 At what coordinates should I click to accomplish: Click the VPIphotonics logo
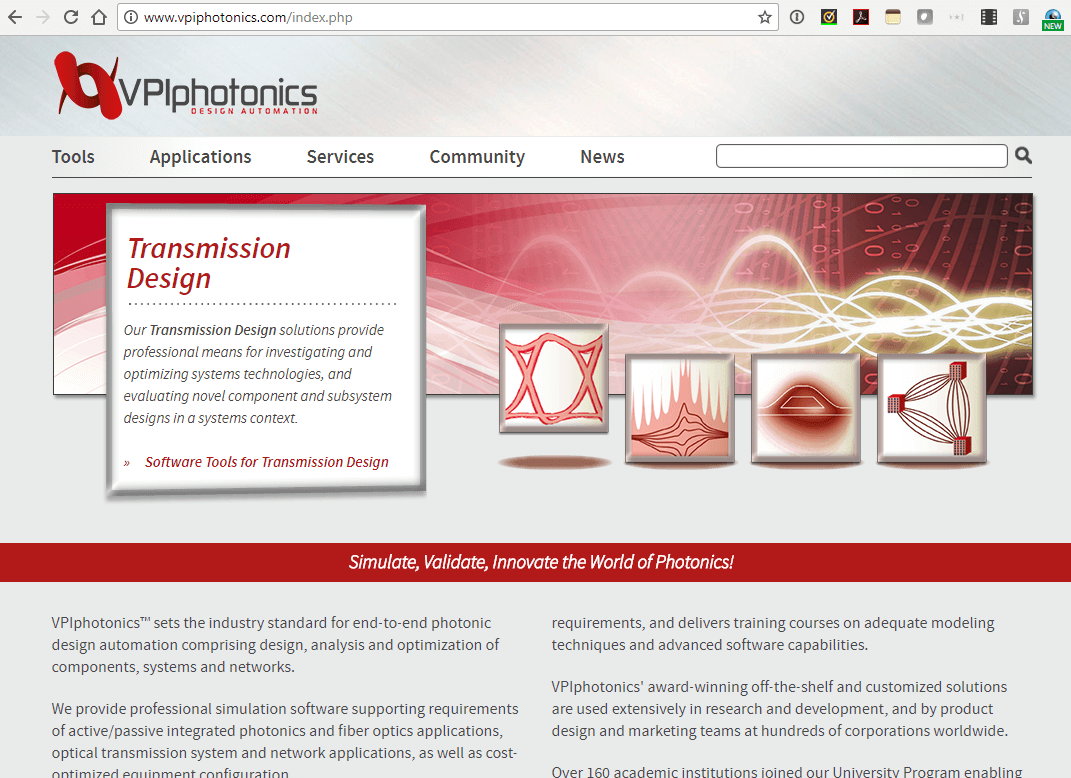(185, 86)
